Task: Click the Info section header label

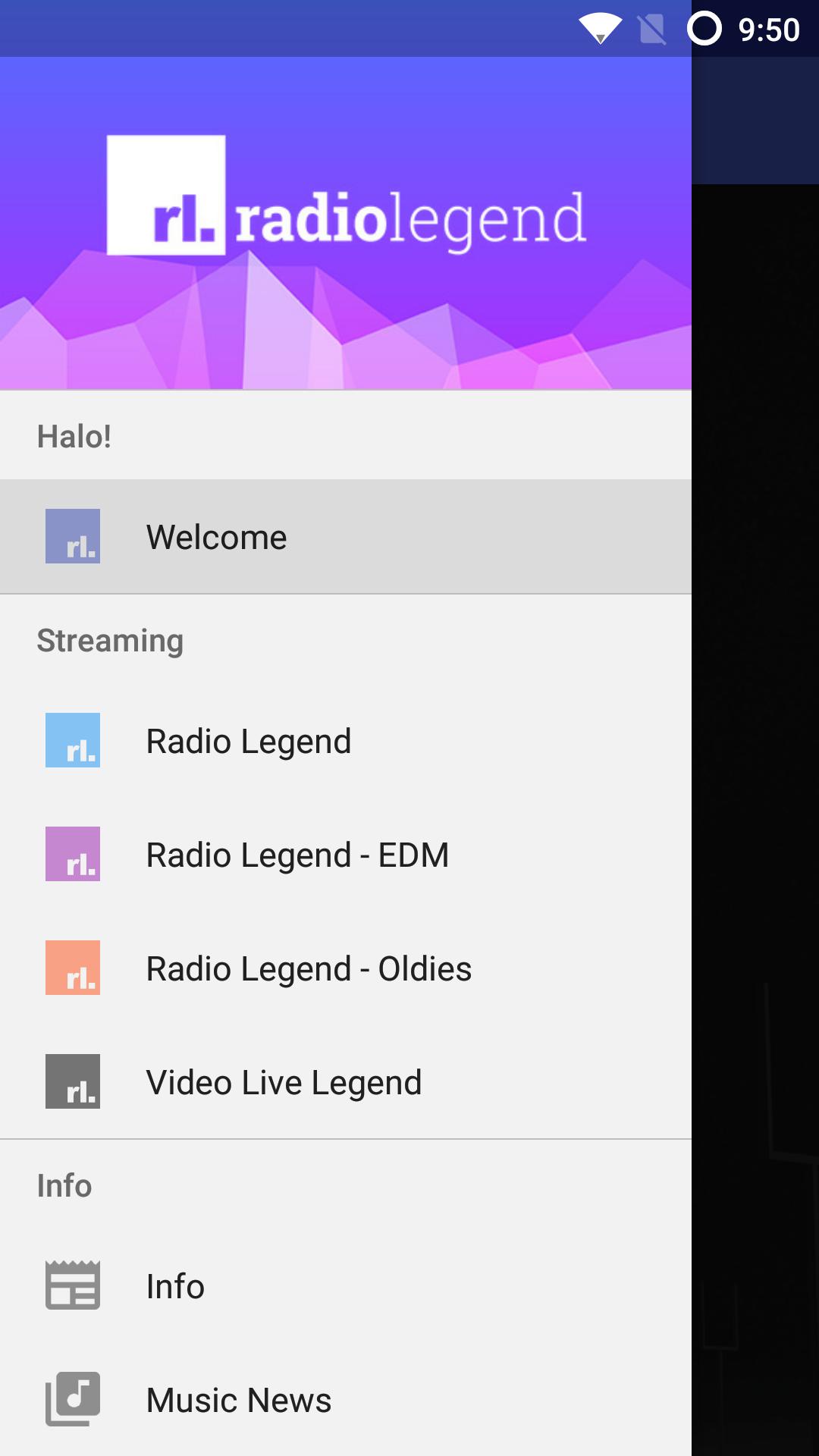Action: coord(64,1185)
